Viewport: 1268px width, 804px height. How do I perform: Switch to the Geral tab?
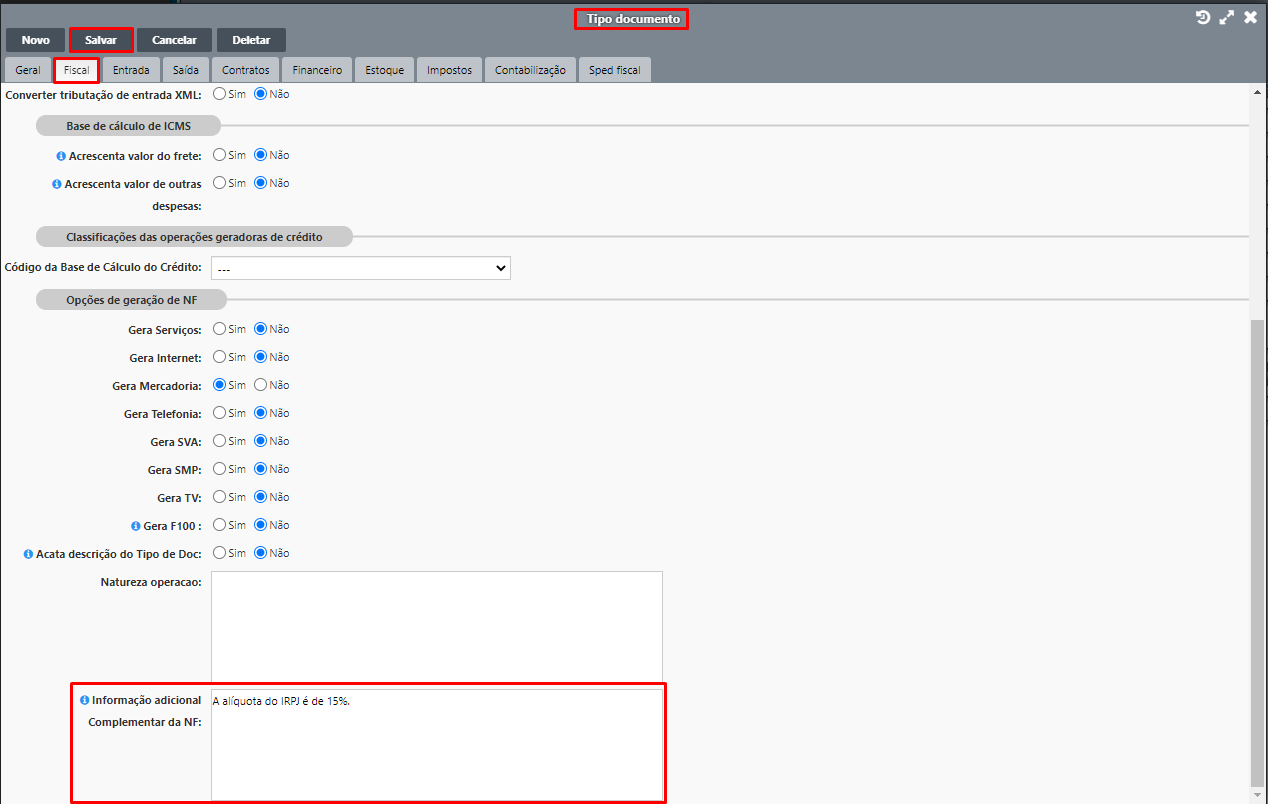[28, 70]
